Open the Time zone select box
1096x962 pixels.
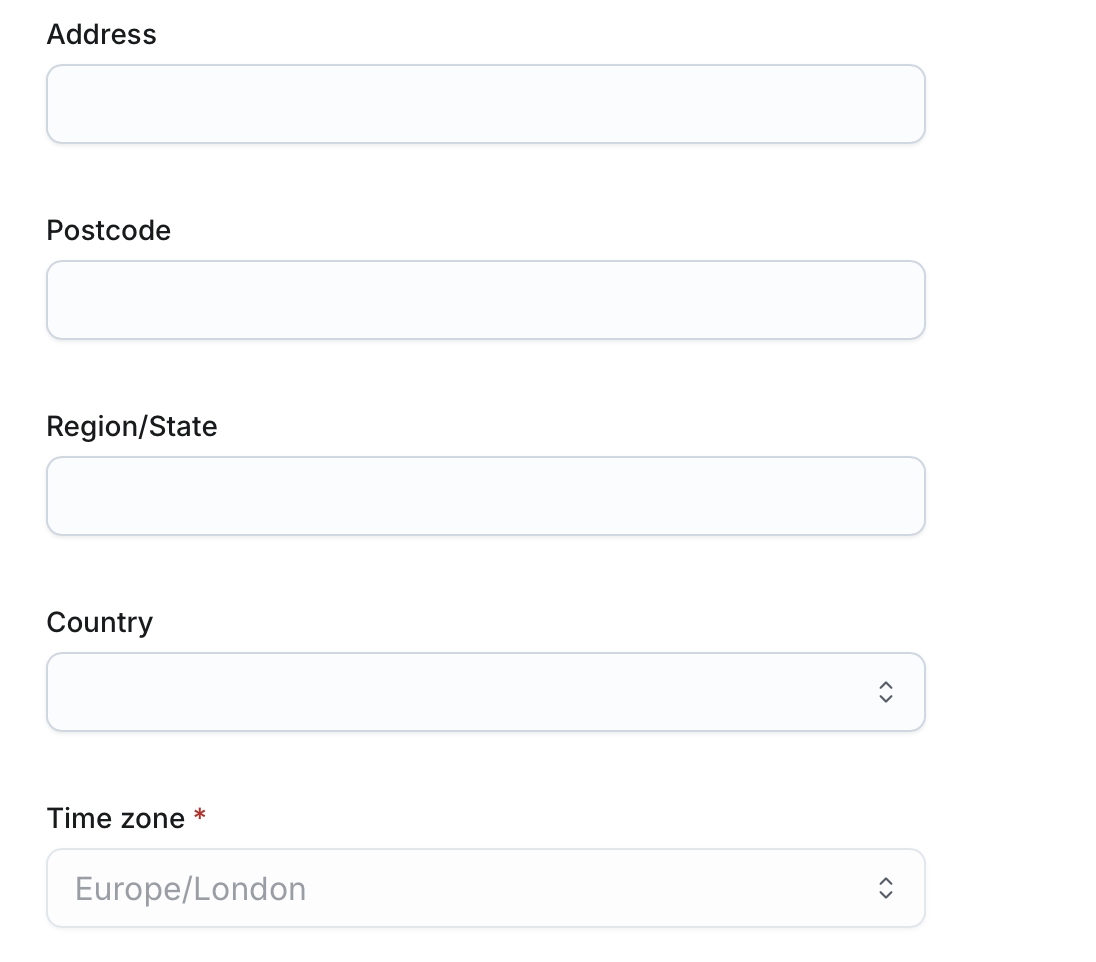pos(485,888)
